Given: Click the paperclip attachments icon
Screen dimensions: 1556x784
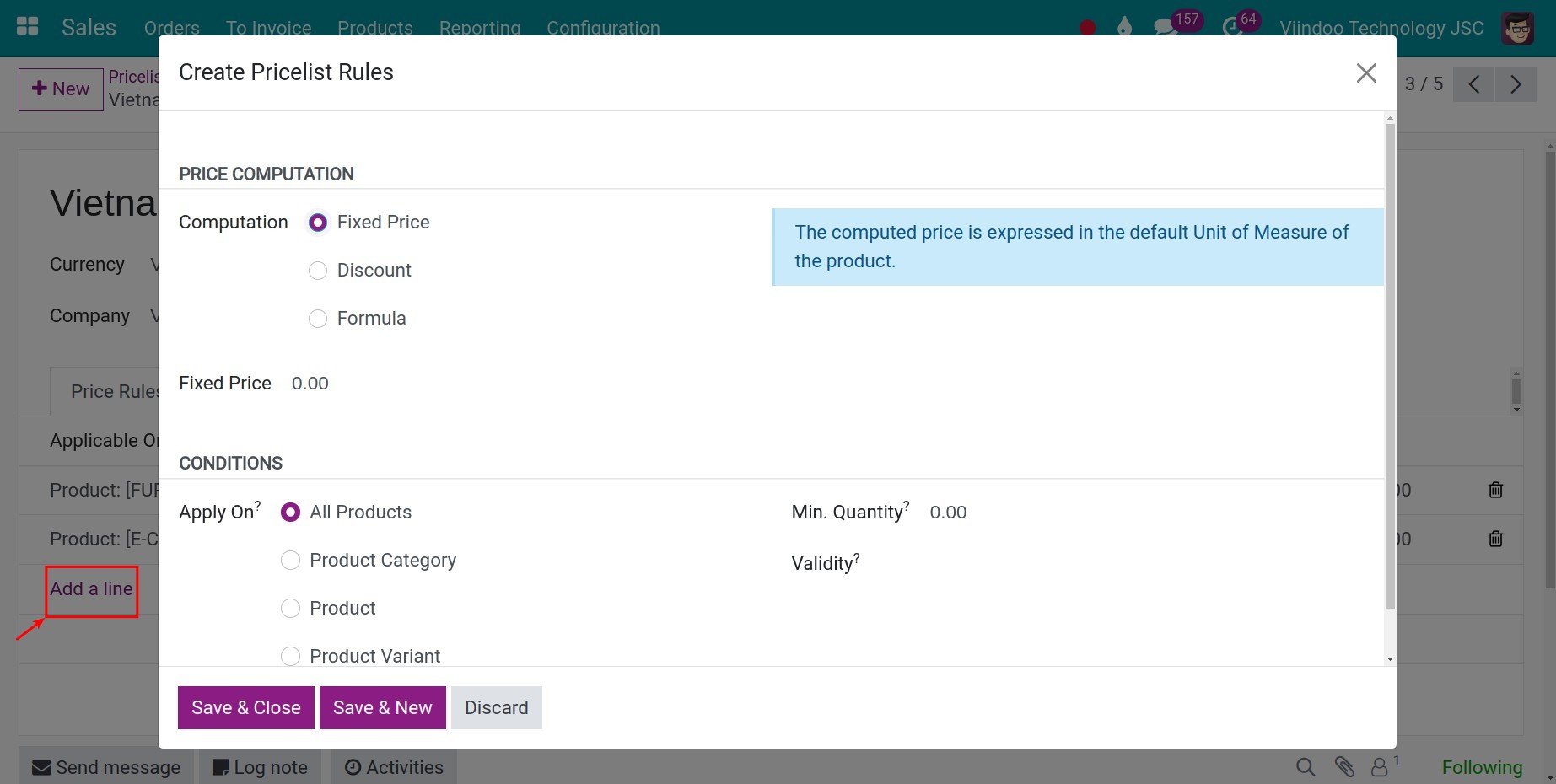Looking at the screenshot, I should click(x=1344, y=767).
